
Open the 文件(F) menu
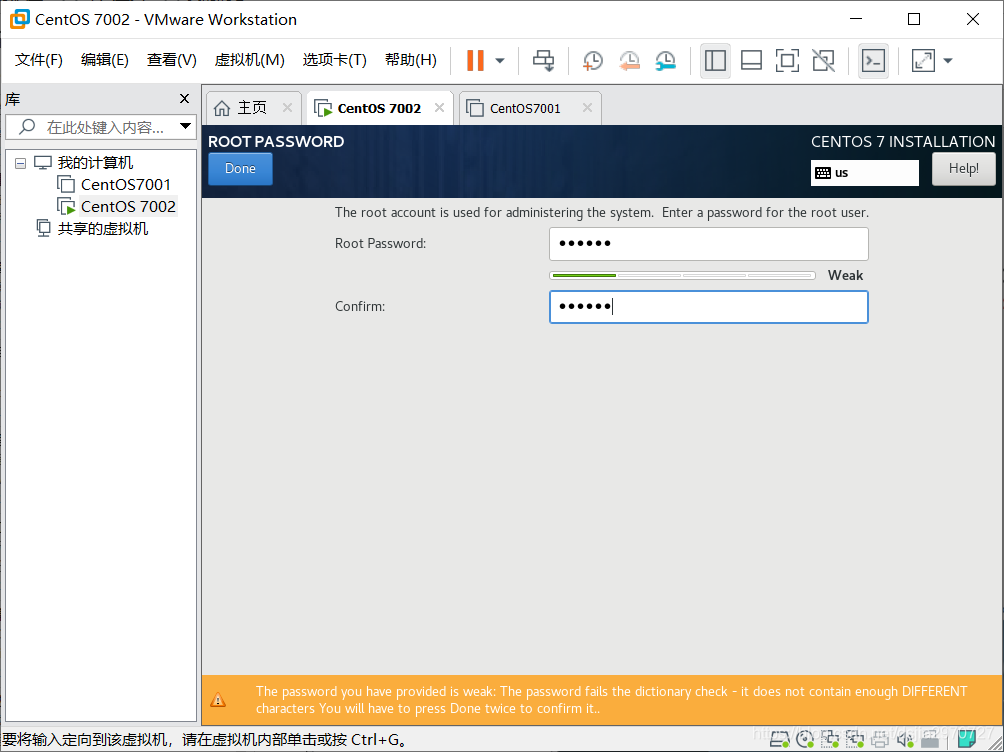pos(38,60)
